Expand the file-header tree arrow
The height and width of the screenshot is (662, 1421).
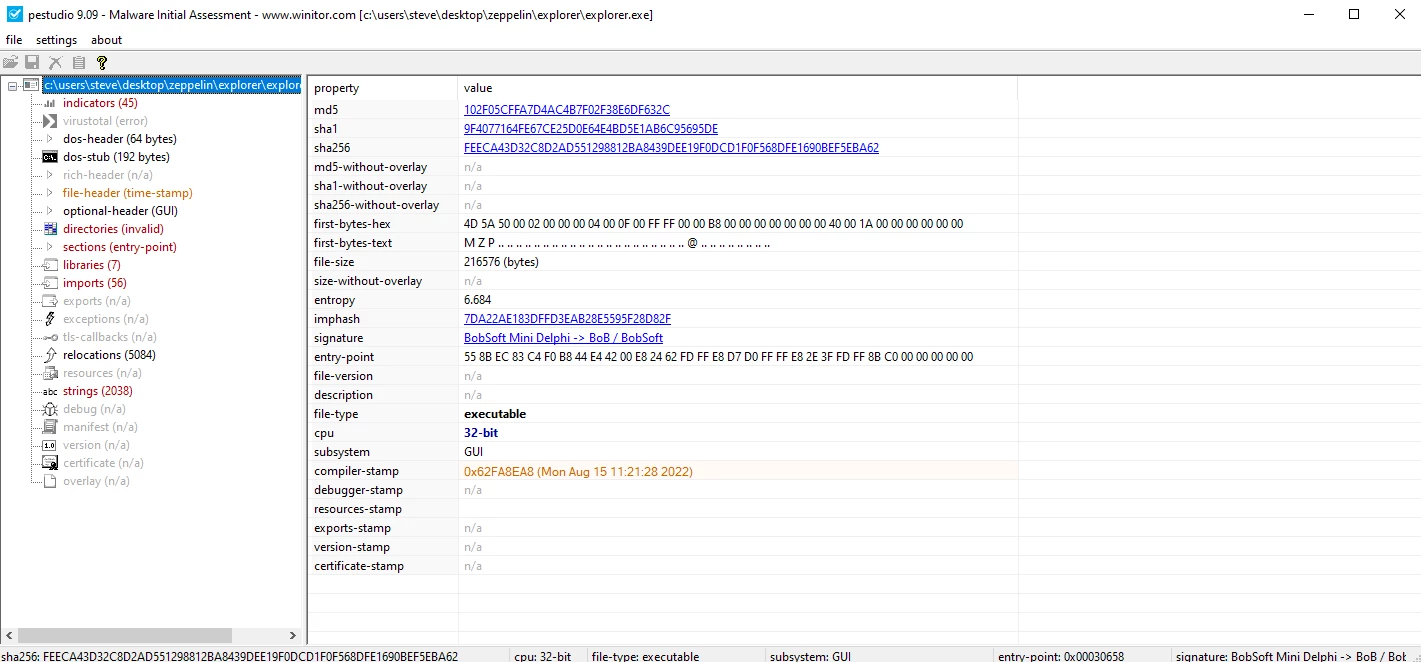pos(49,193)
